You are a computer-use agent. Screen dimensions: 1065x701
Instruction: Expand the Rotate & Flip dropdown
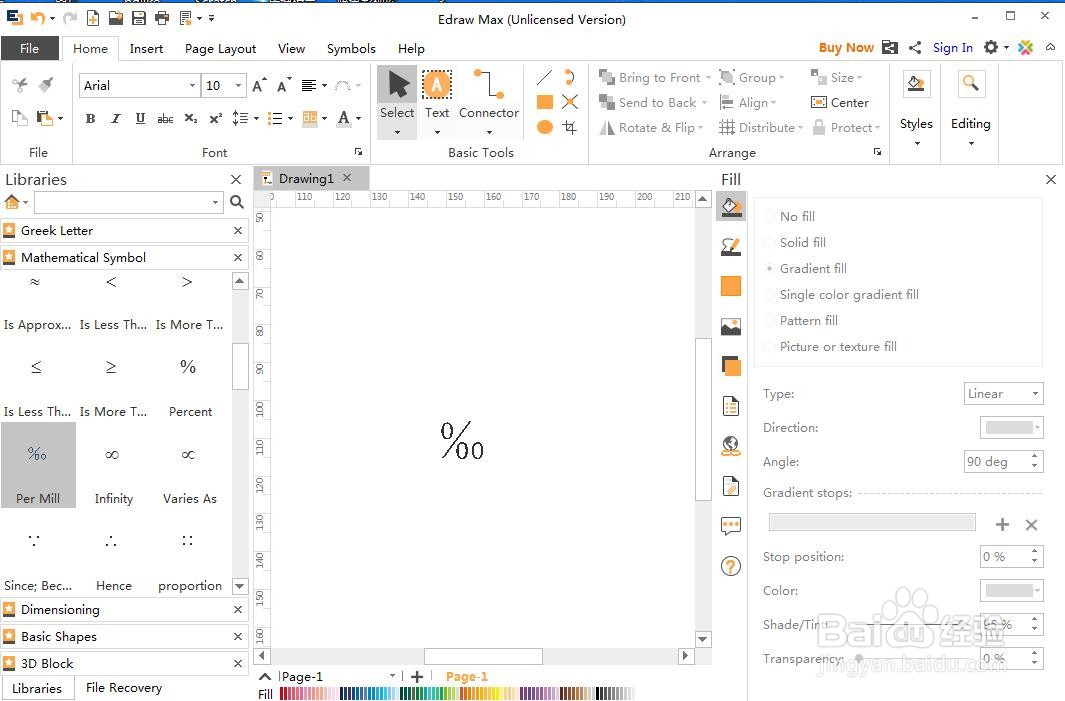tap(700, 128)
